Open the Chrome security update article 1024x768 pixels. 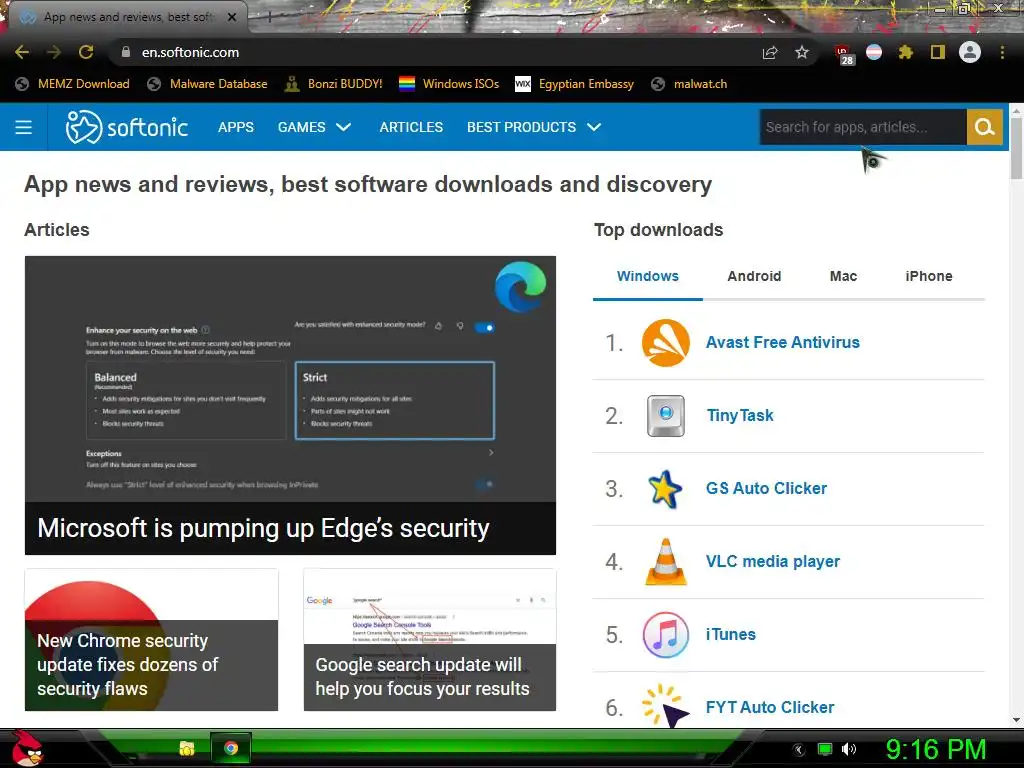(x=152, y=639)
